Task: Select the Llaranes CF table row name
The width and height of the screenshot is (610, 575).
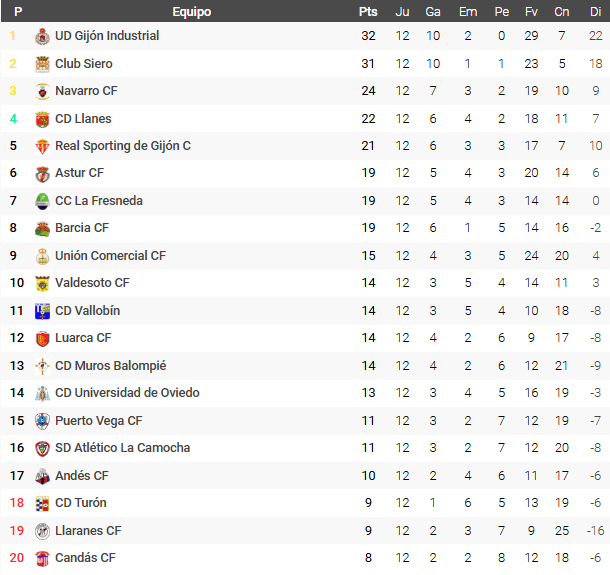Action: tap(88, 531)
